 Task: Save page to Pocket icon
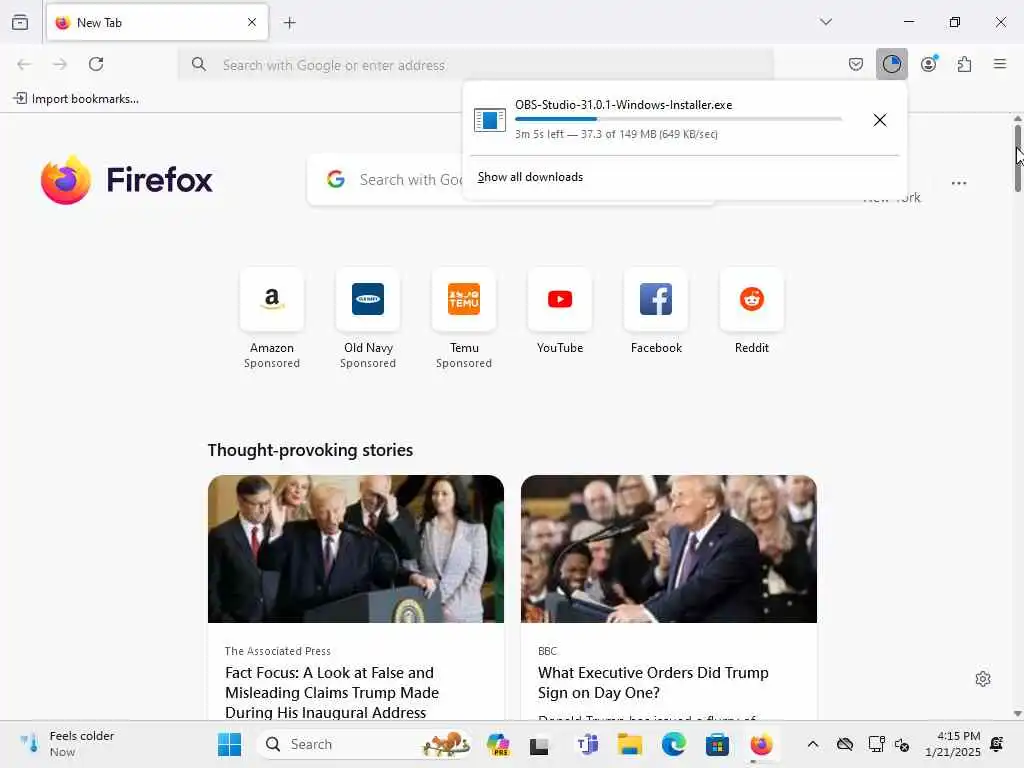[856, 64]
